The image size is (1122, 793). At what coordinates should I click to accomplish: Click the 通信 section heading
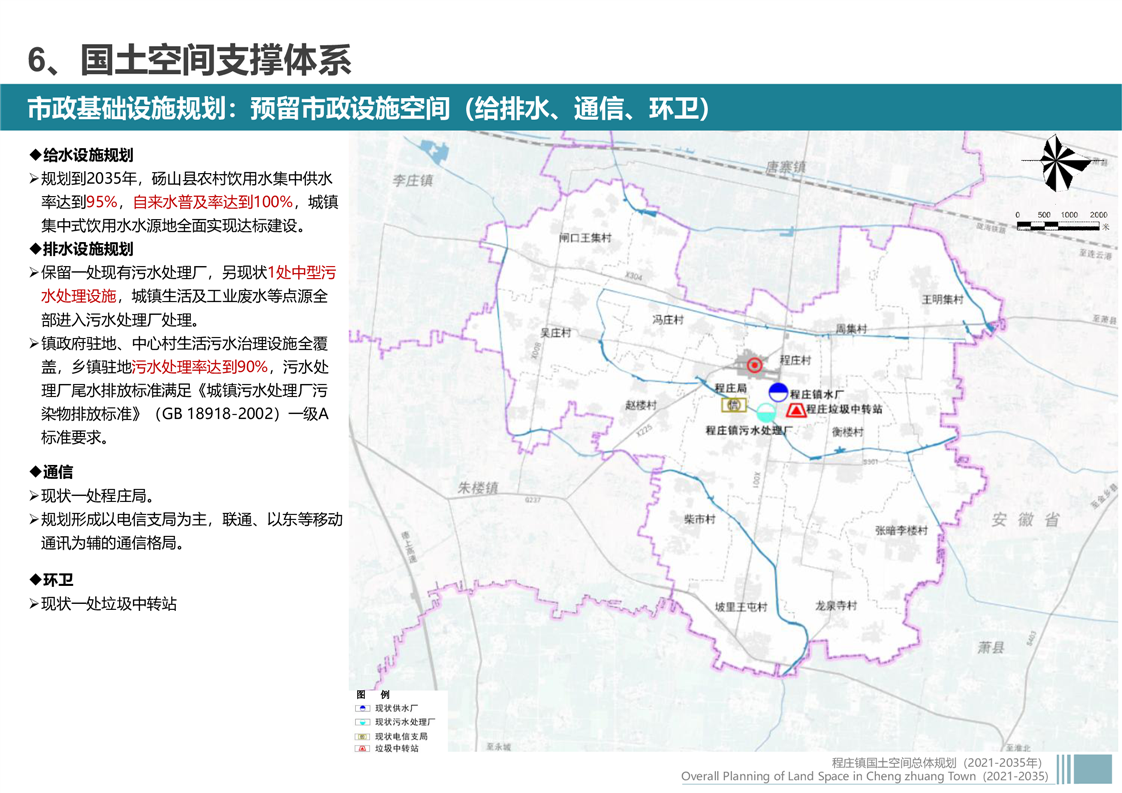(x=57, y=472)
